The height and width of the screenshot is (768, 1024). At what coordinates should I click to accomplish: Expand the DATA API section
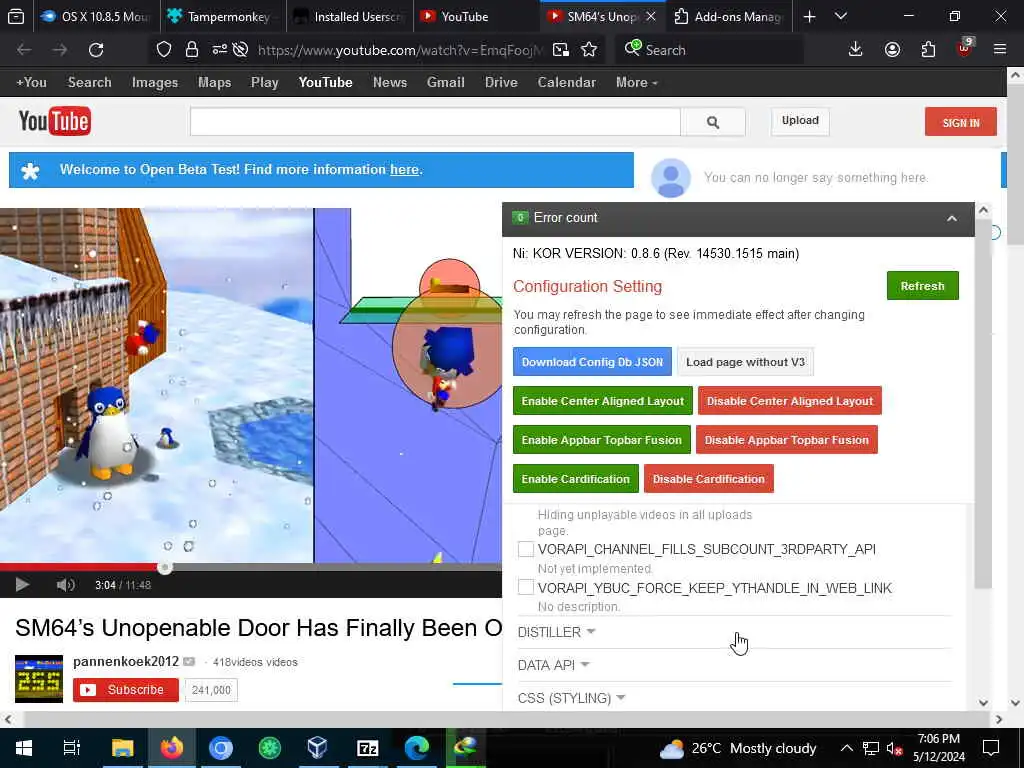click(x=554, y=665)
